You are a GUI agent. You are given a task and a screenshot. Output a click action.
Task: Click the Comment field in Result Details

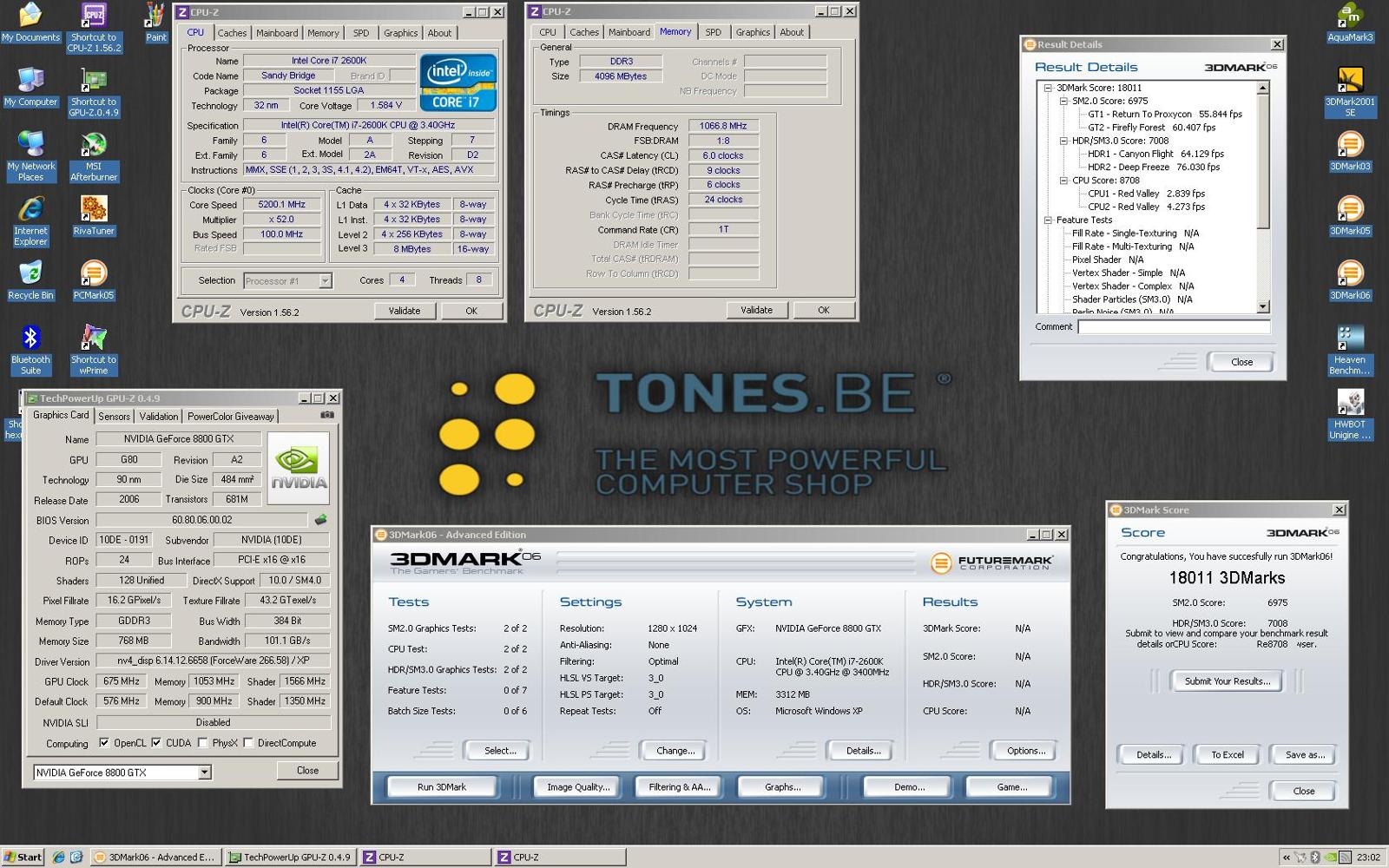[1174, 327]
